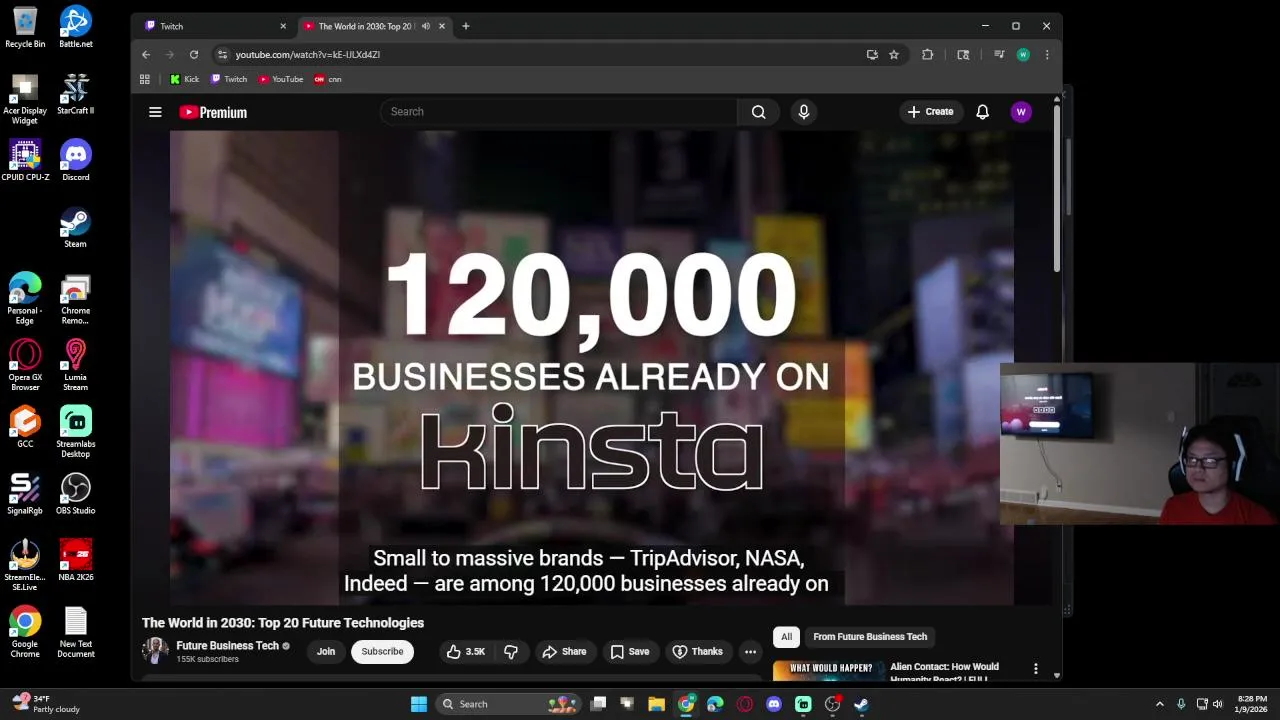Open YouTube bookmark in bookmarks bar
Viewport: 1280px width, 720px height.
tap(281, 79)
